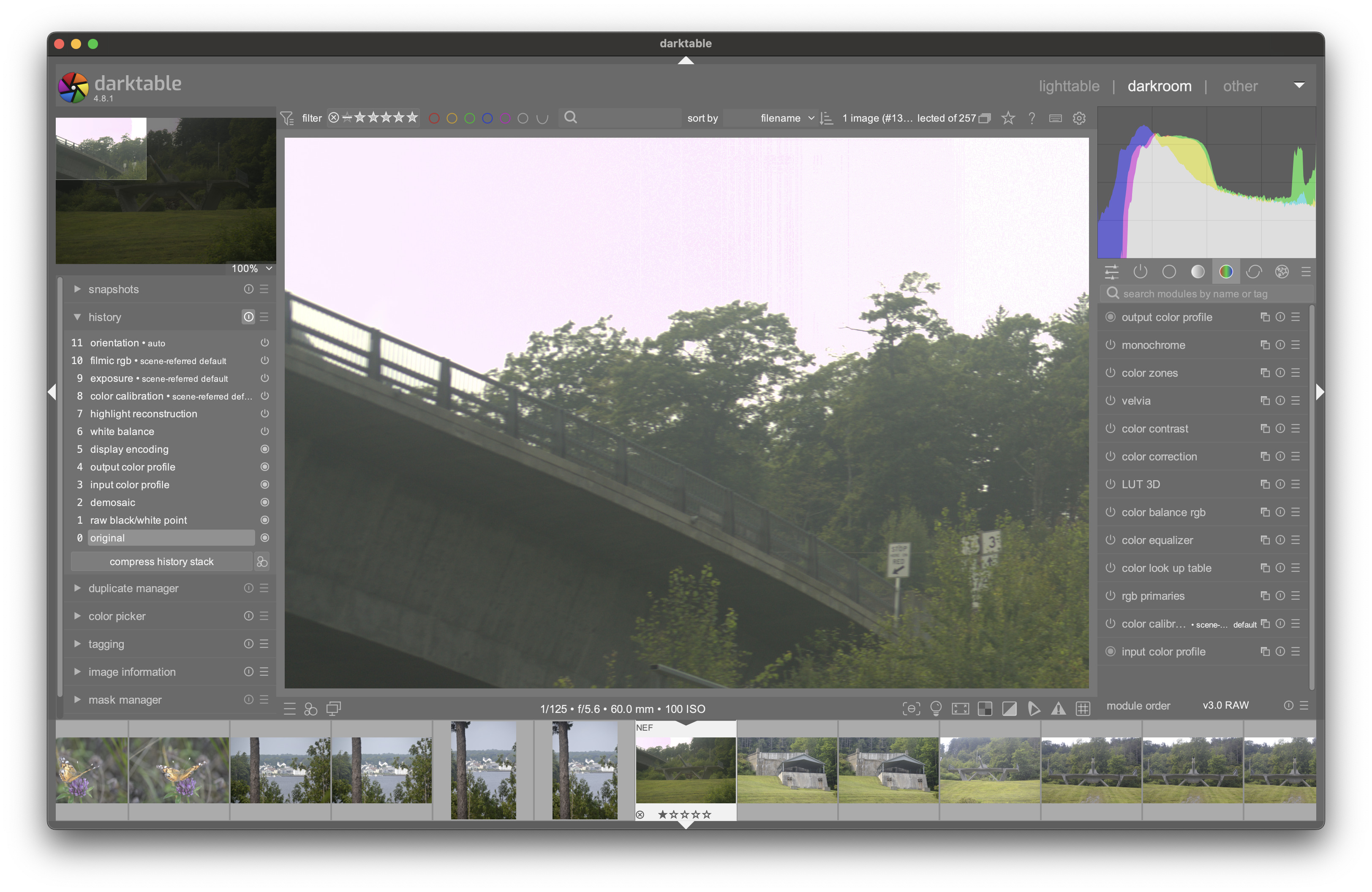This screenshot has height=892, width=1372.
Task: Open the color modules group
Action: pos(1225,272)
